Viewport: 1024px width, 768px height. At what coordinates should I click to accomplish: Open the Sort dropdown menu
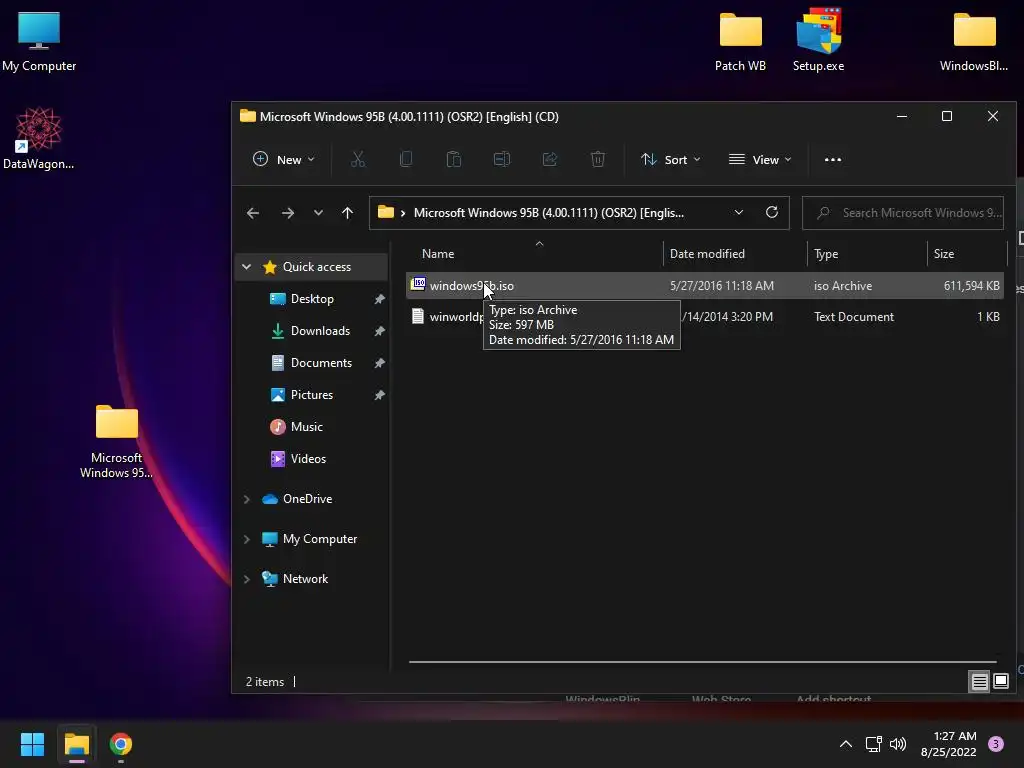pyautogui.click(x=671, y=159)
